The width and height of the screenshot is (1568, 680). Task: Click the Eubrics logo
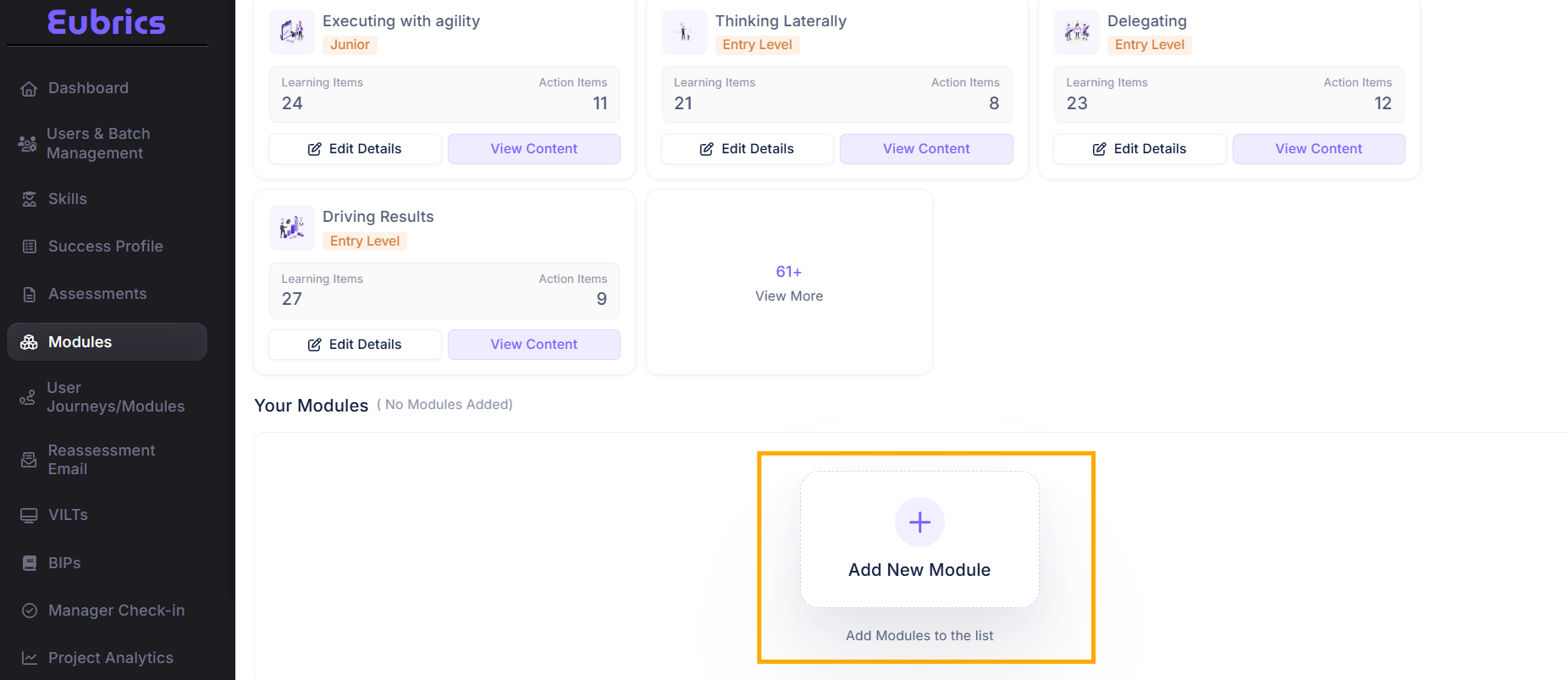coord(107,22)
